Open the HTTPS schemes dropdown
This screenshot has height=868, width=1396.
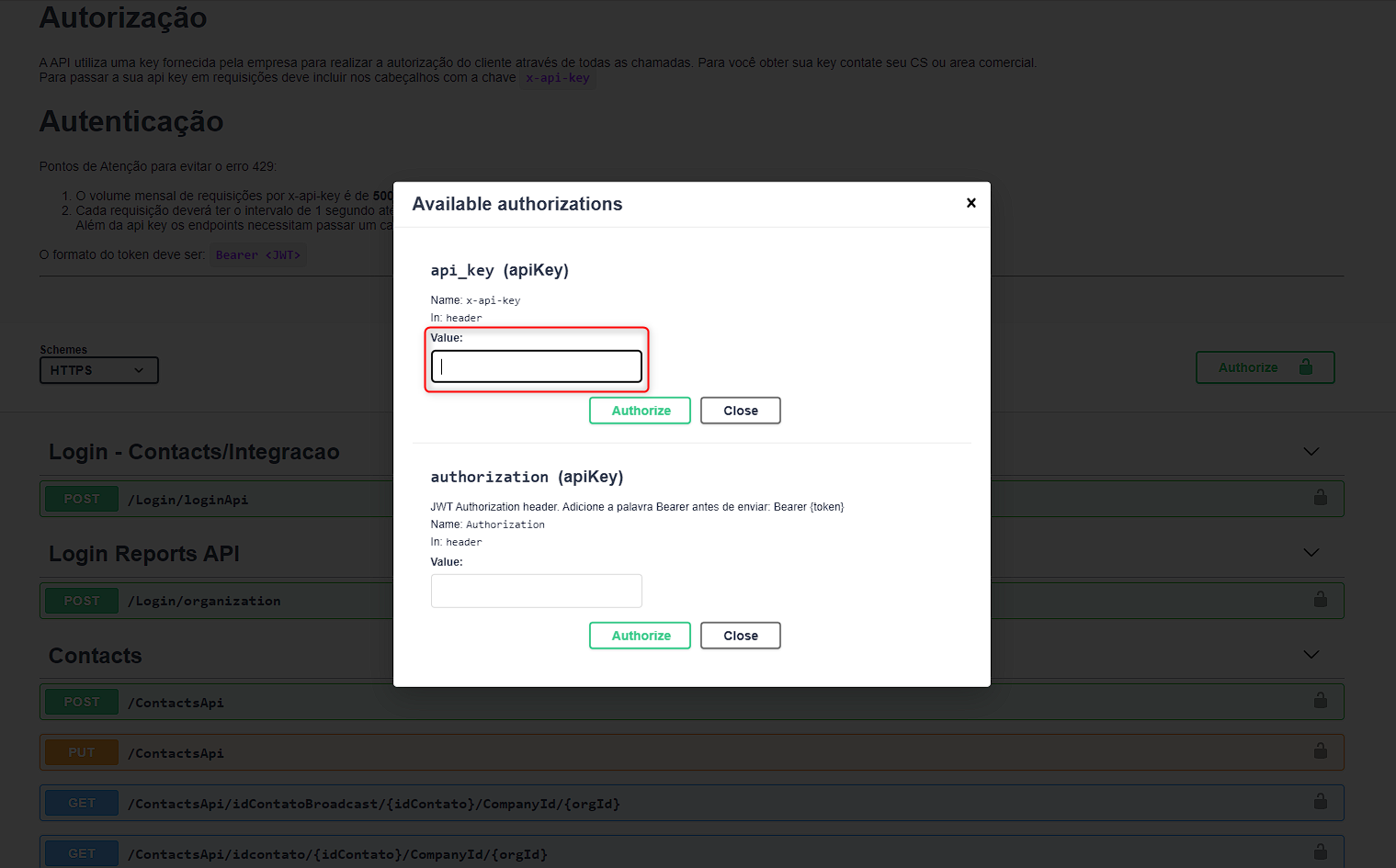[99, 370]
